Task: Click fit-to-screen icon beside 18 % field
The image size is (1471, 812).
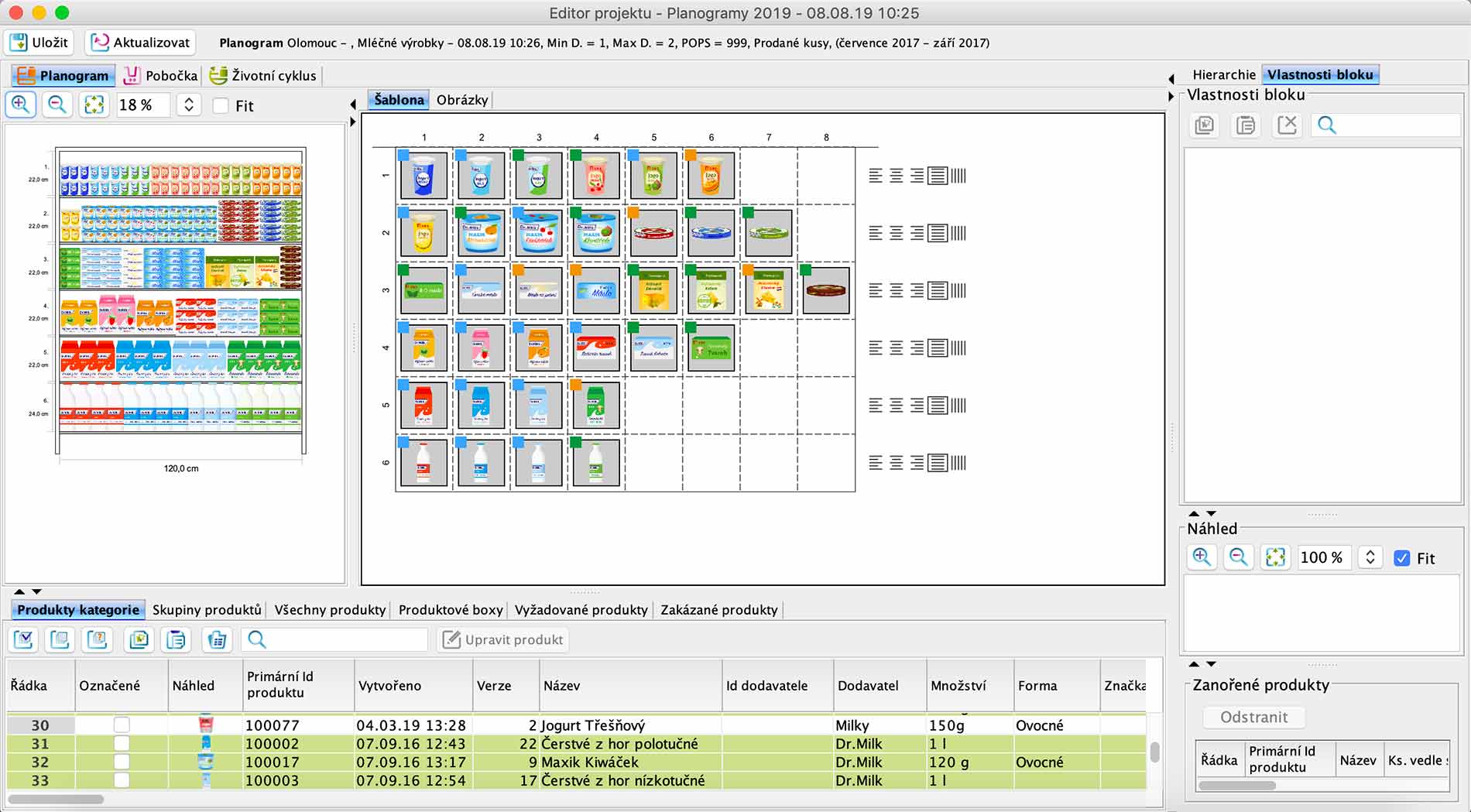Action: click(94, 104)
